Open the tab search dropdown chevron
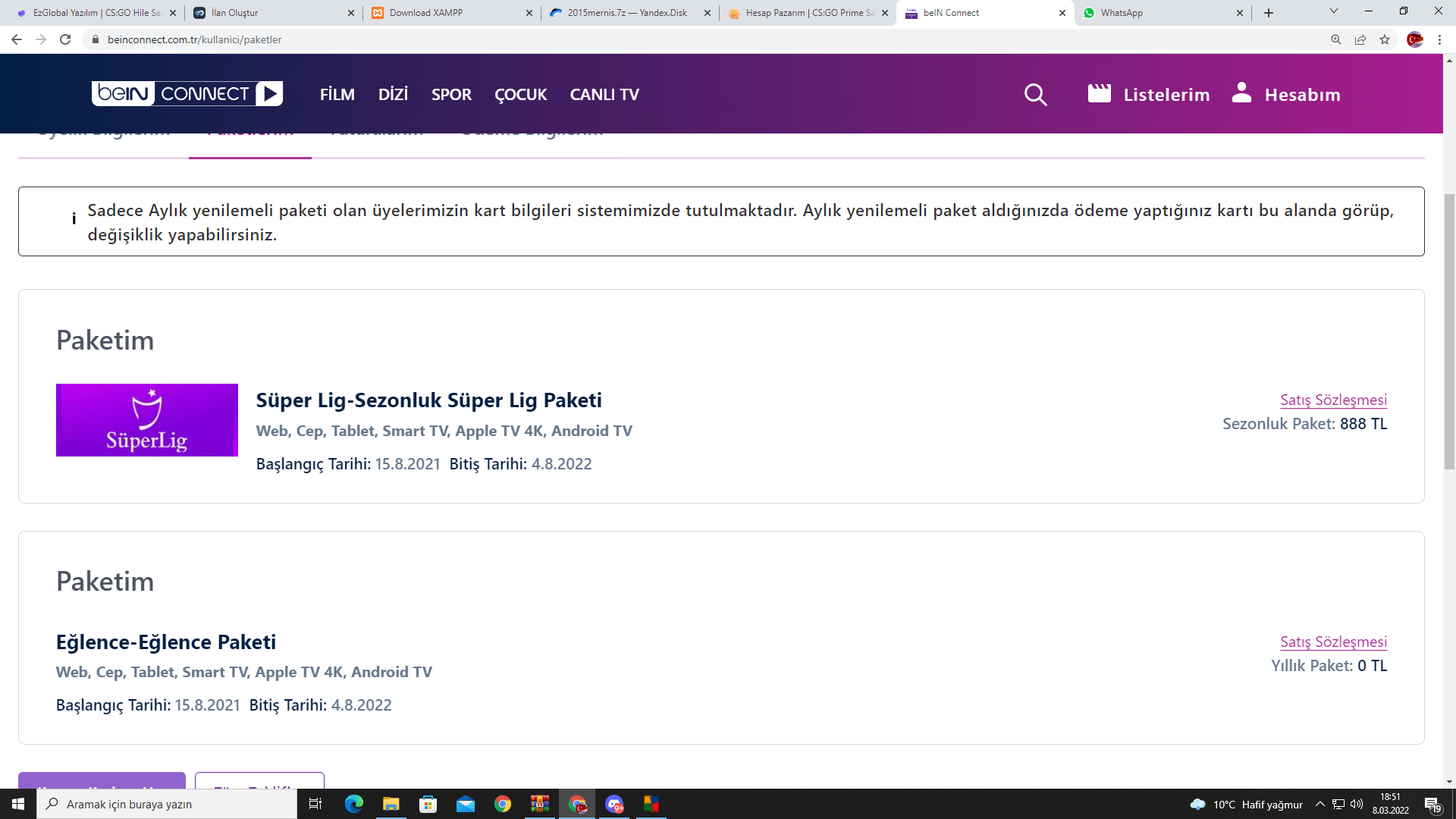Viewport: 1456px width, 819px height. click(x=1334, y=11)
